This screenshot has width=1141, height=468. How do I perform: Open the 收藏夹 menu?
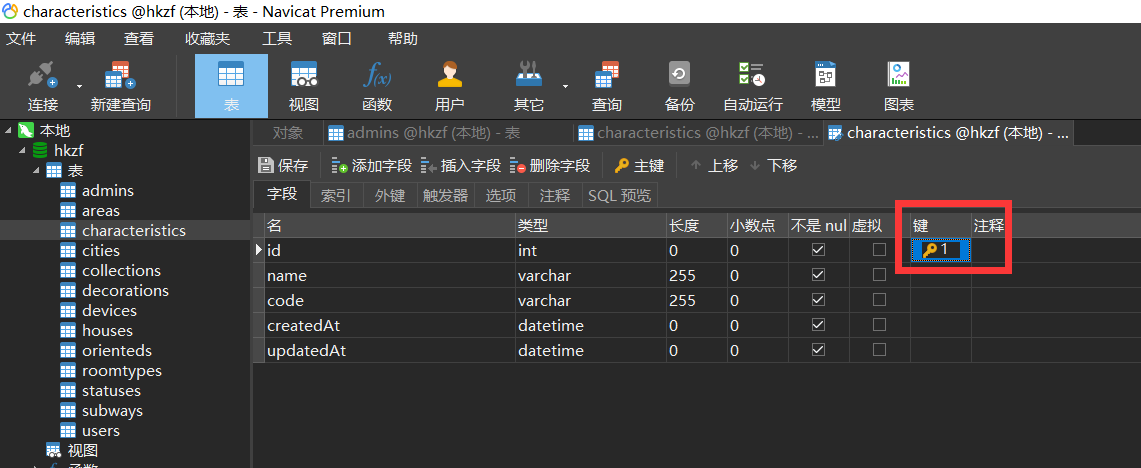(207, 39)
